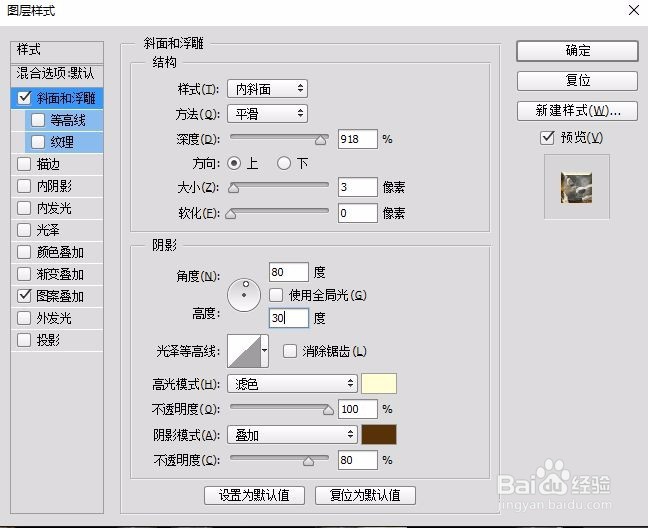Open the 样式 style dropdown 内斜面
Viewport: 648px width, 528px height.
pos(267,89)
